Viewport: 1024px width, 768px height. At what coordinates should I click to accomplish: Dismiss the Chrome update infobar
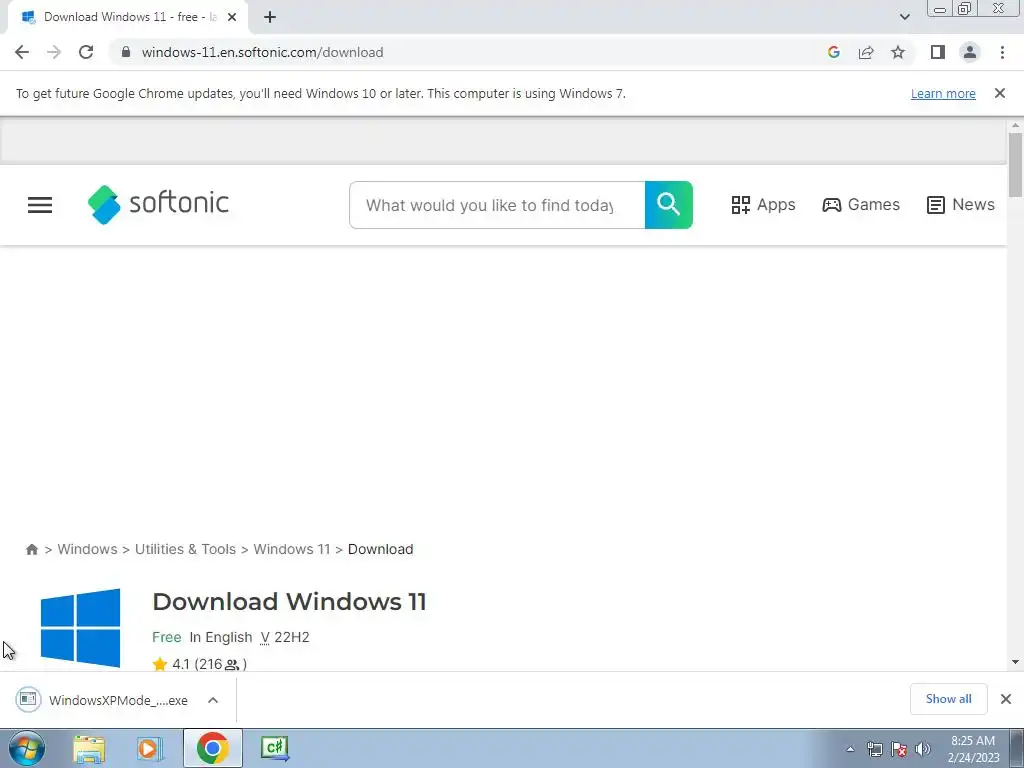pos(1000,93)
